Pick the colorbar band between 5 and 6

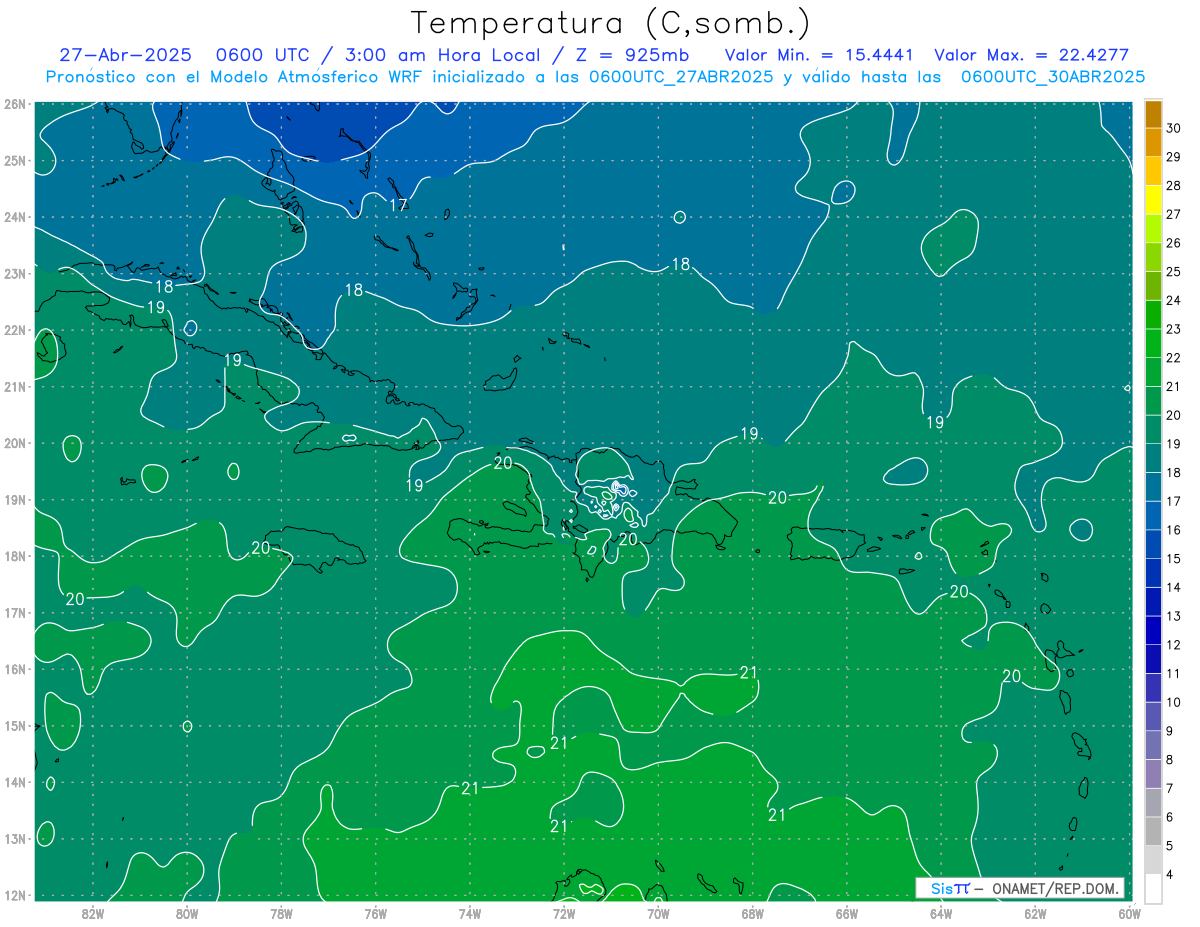coord(1153,831)
